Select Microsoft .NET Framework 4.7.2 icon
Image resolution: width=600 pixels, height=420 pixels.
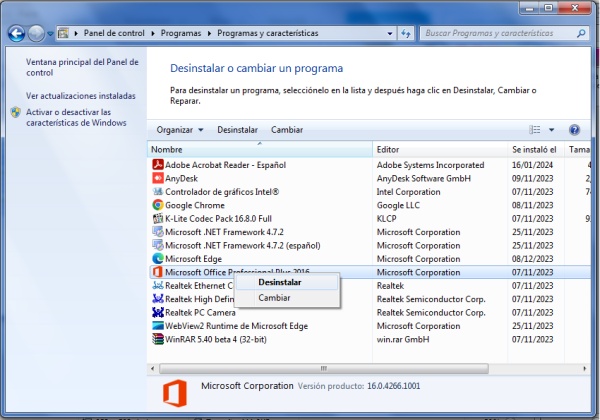pyautogui.click(x=158, y=232)
